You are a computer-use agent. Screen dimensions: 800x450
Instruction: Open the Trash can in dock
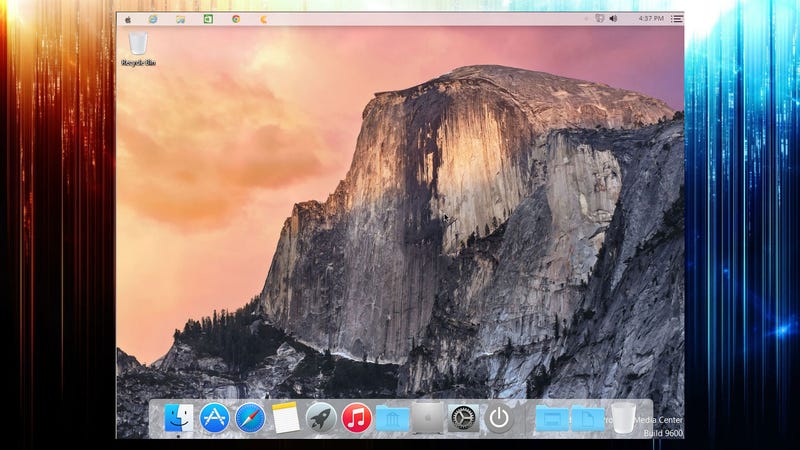point(623,418)
